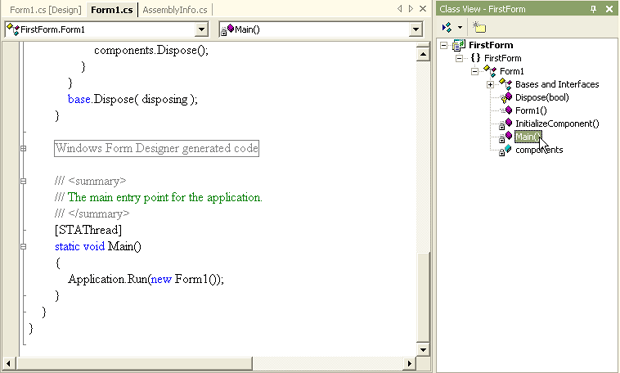620x373 pixels.
Task: Click the Application.Run(new Form1()); line
Action: [146, 279]
